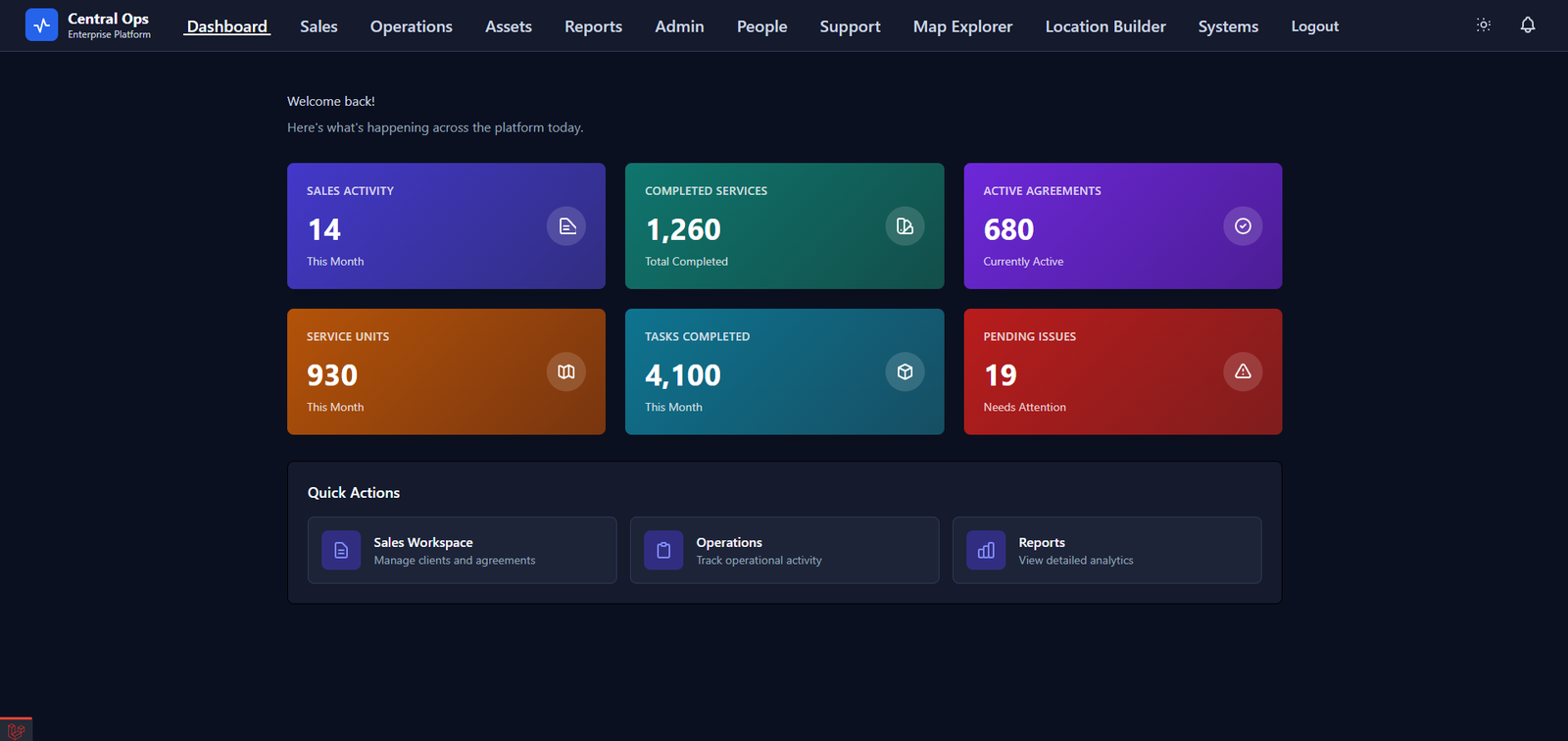Click the Central Ops brand title

click(x=108, y=19)
